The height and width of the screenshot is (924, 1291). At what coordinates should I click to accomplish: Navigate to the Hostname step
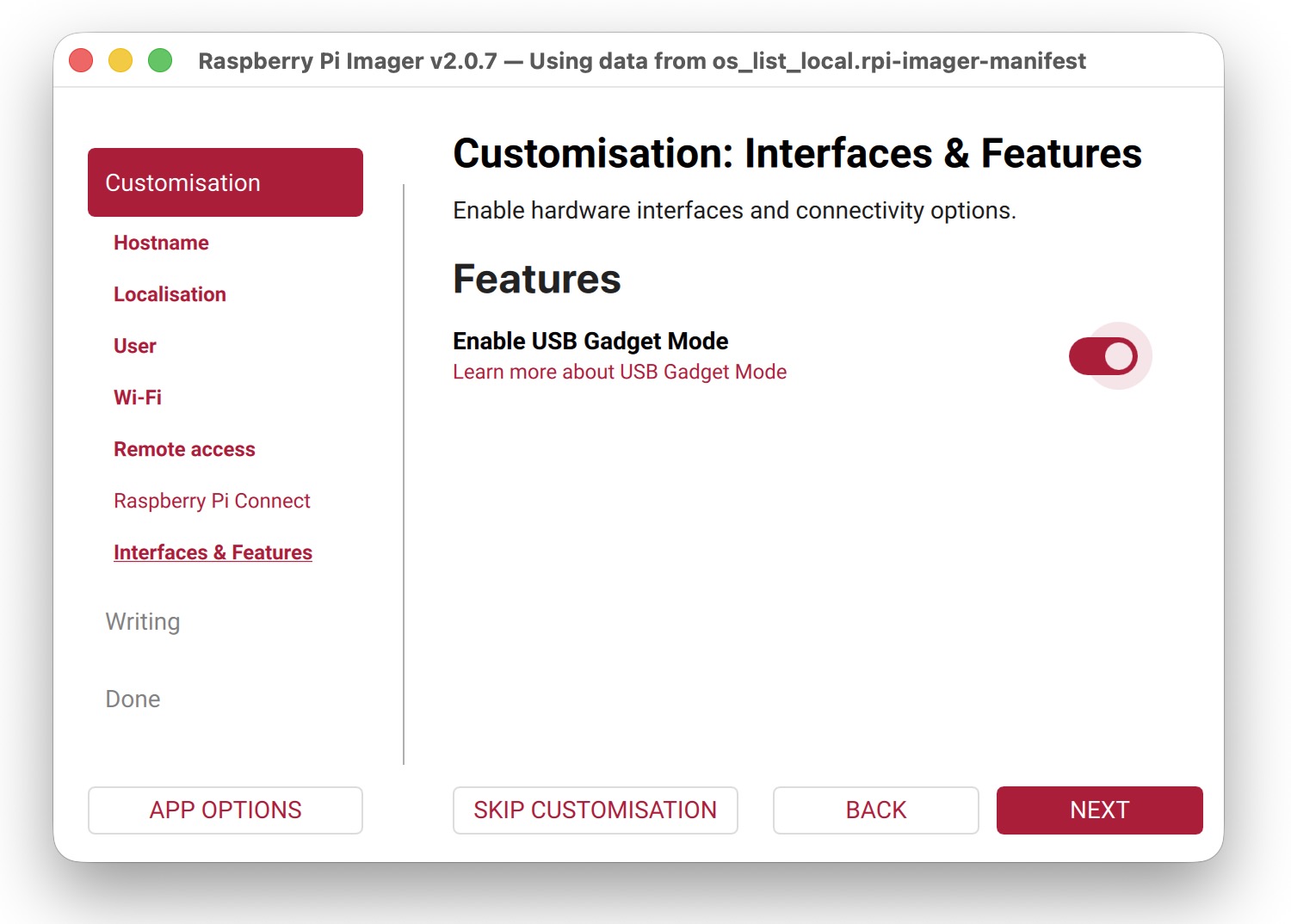pyautogui.click(x=161, y=243)
